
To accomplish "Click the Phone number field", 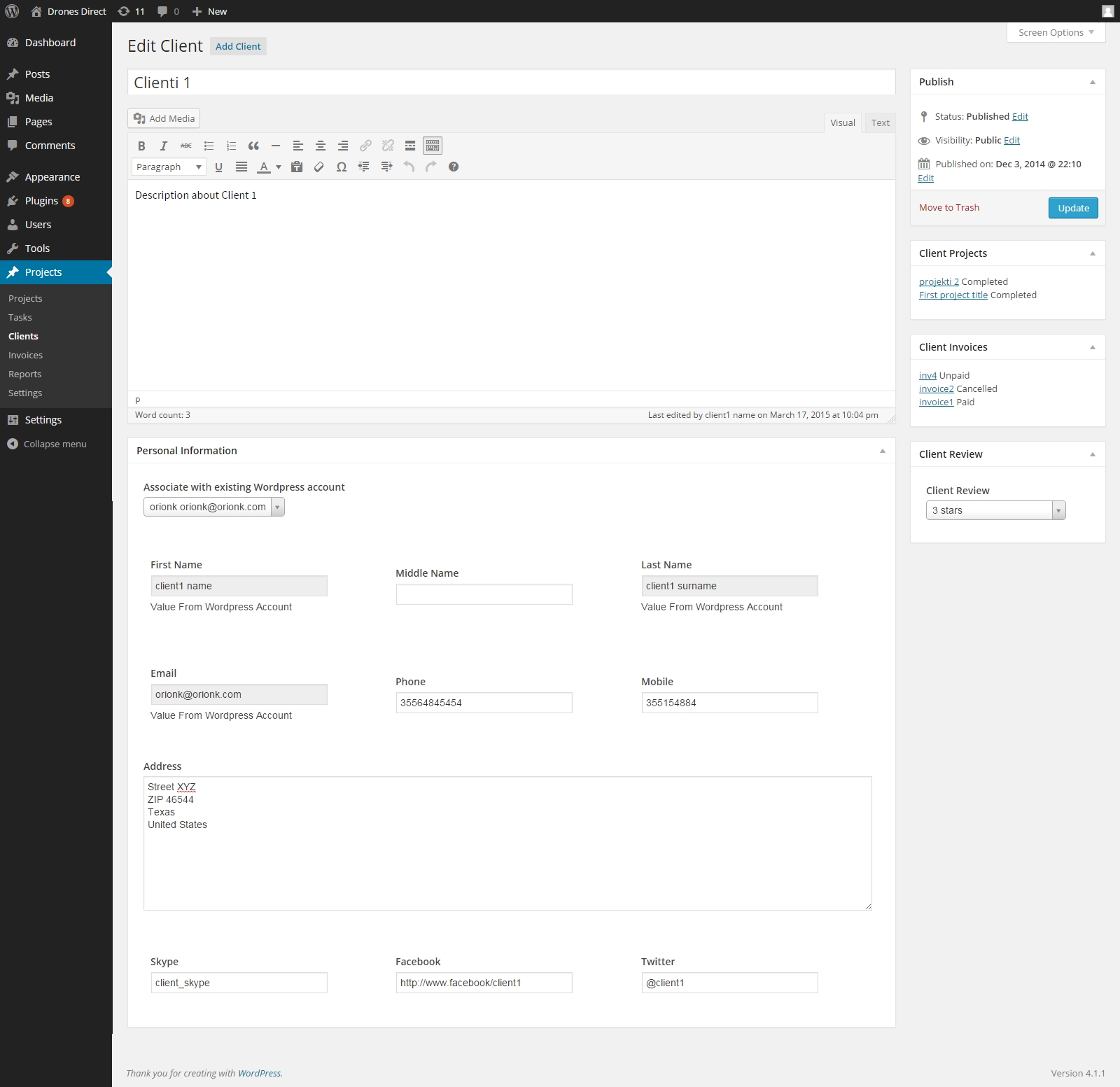I will pos(484,703).
